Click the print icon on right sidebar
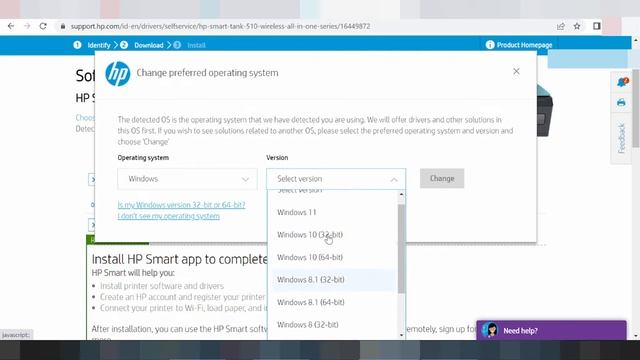 [621, 102]
